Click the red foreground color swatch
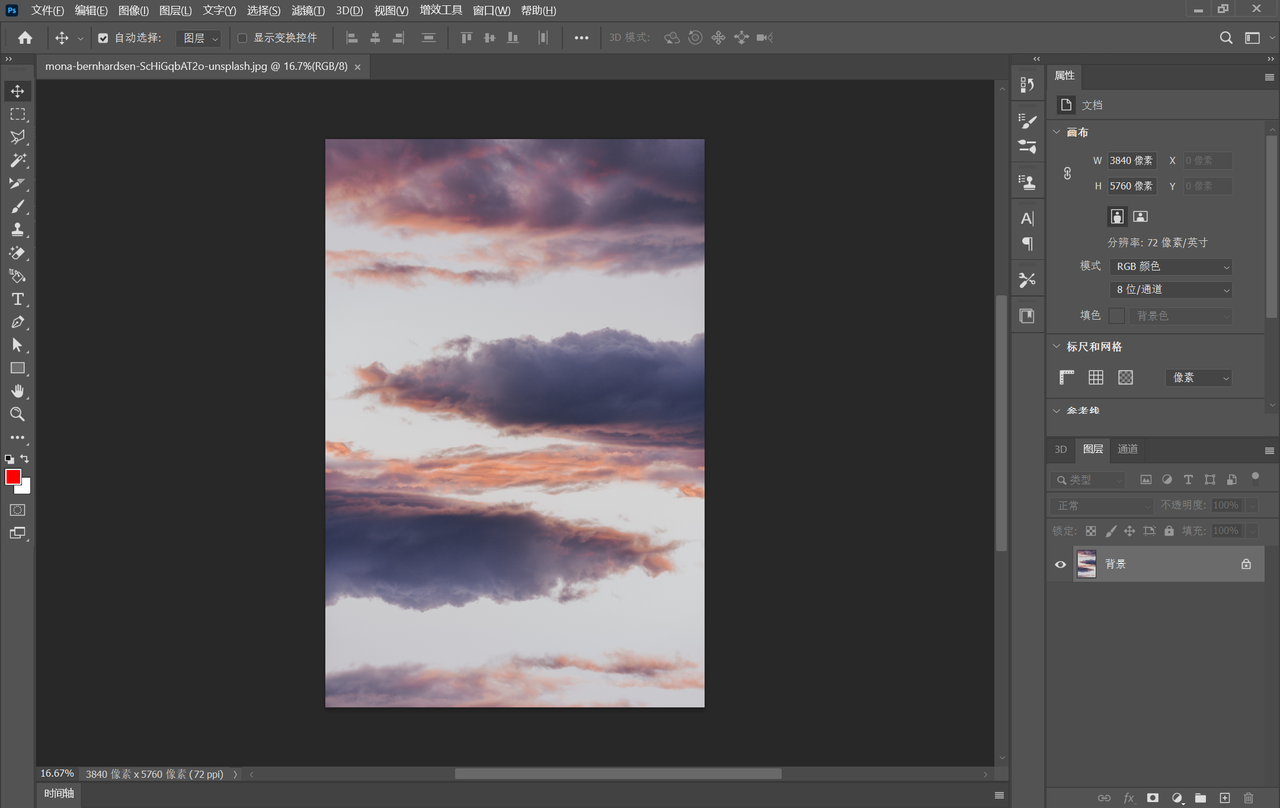The width and height of the screenshot is (1280, 808). 13,477
